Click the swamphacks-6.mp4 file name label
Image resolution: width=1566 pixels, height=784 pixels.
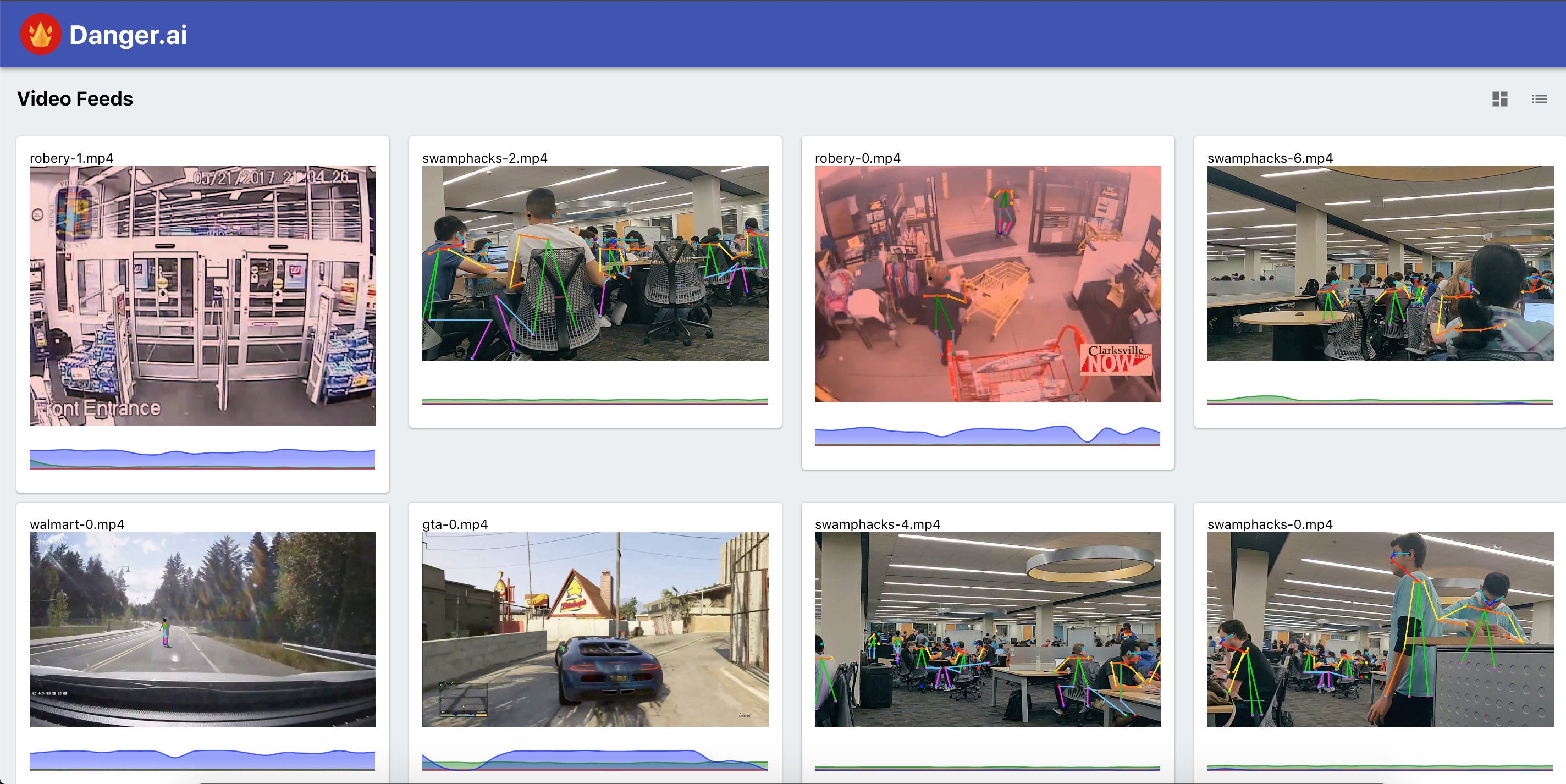[x=1269, y=158]
